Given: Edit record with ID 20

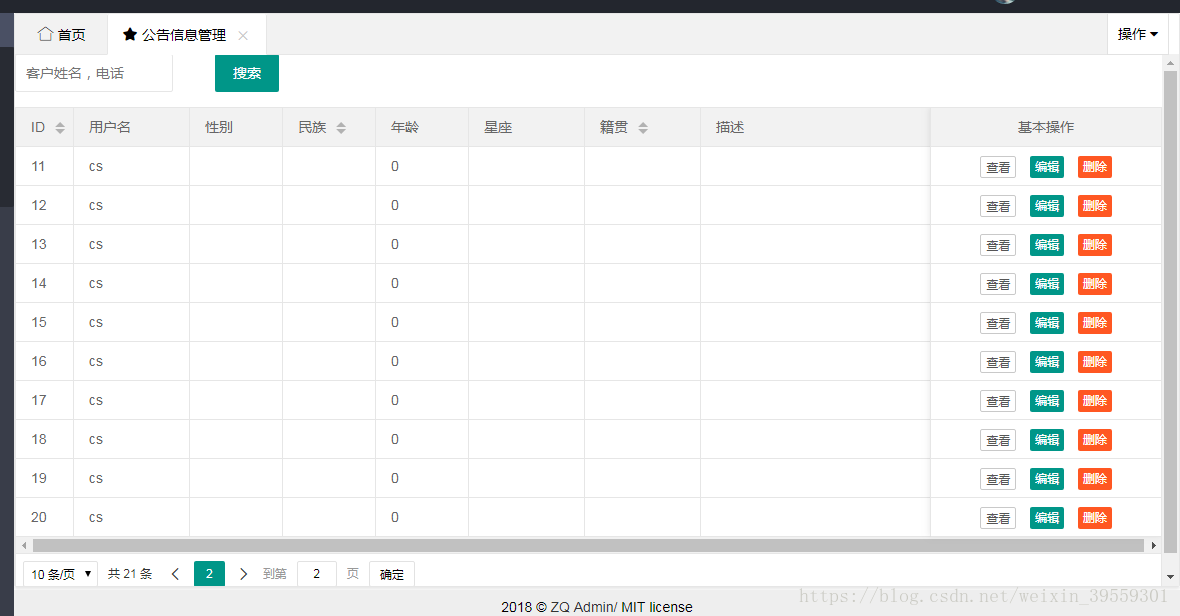Looking at the screenshot, I should [1047, 518].
